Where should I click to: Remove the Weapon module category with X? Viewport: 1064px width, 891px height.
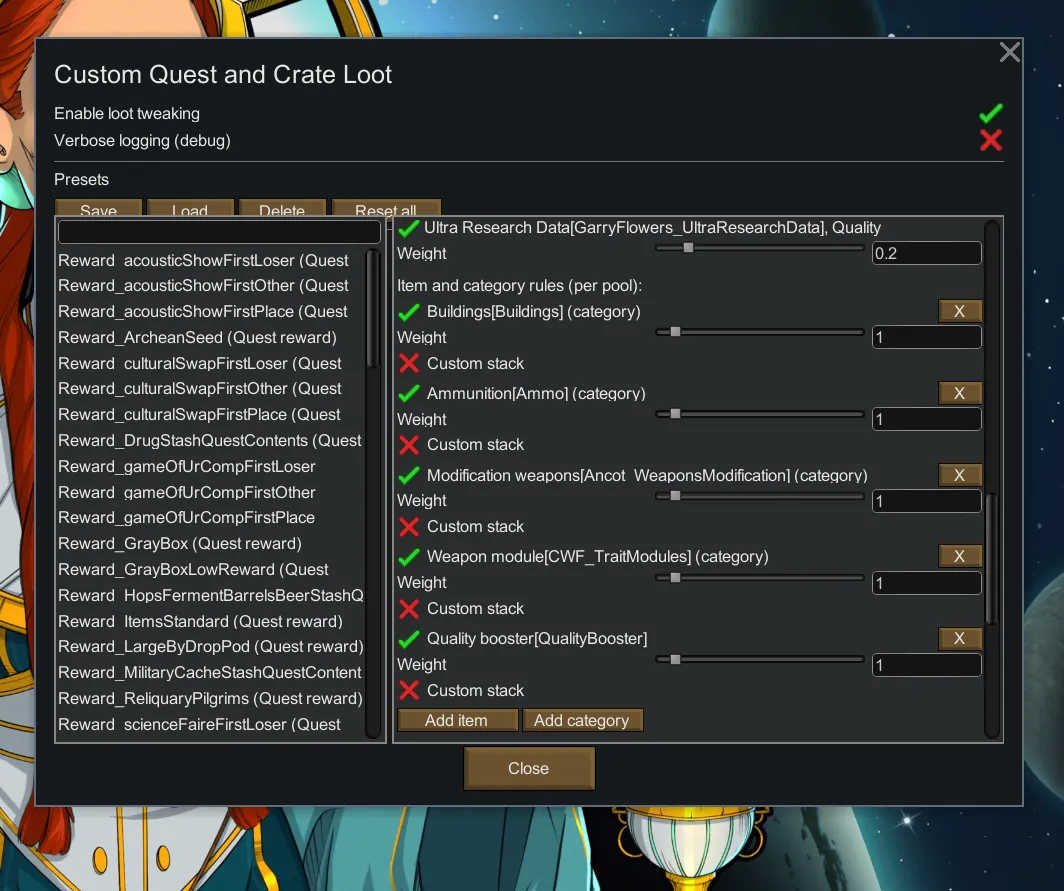(x=959, y=556)
